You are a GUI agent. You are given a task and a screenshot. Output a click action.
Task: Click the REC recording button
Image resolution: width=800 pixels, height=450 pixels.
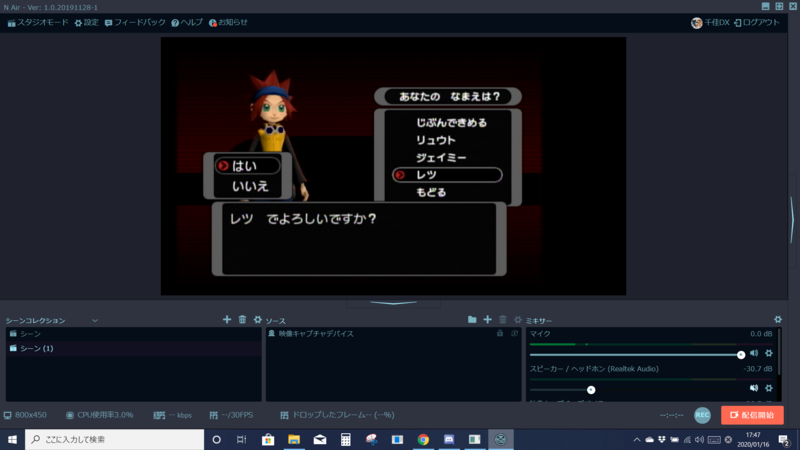703,415
